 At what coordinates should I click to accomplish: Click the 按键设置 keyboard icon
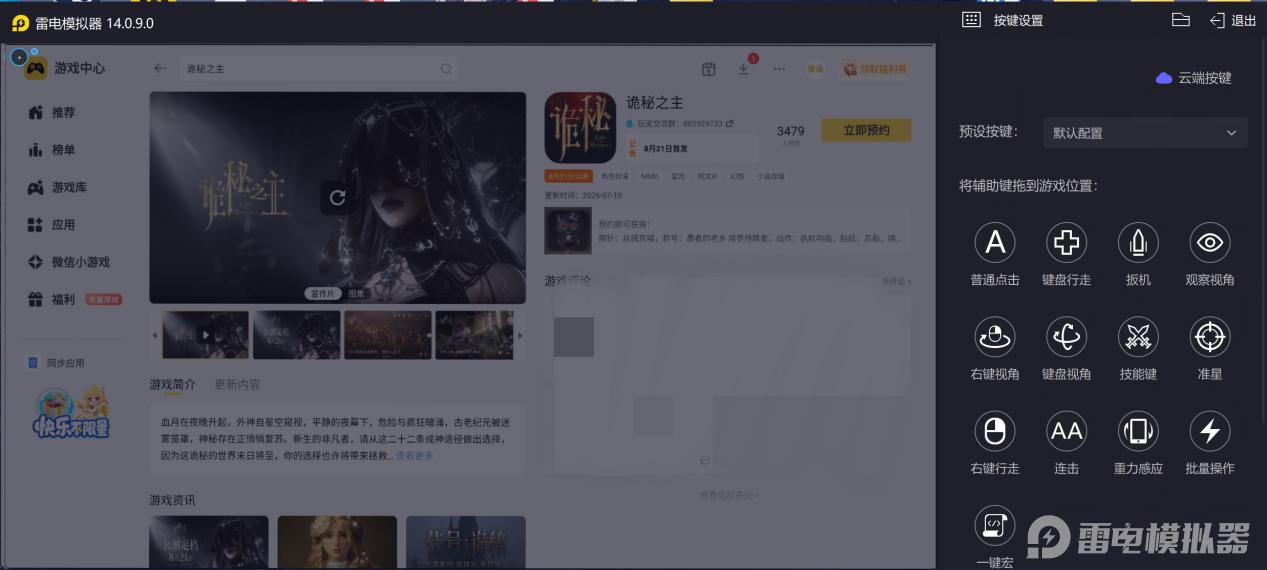click(x=971, y=20)
